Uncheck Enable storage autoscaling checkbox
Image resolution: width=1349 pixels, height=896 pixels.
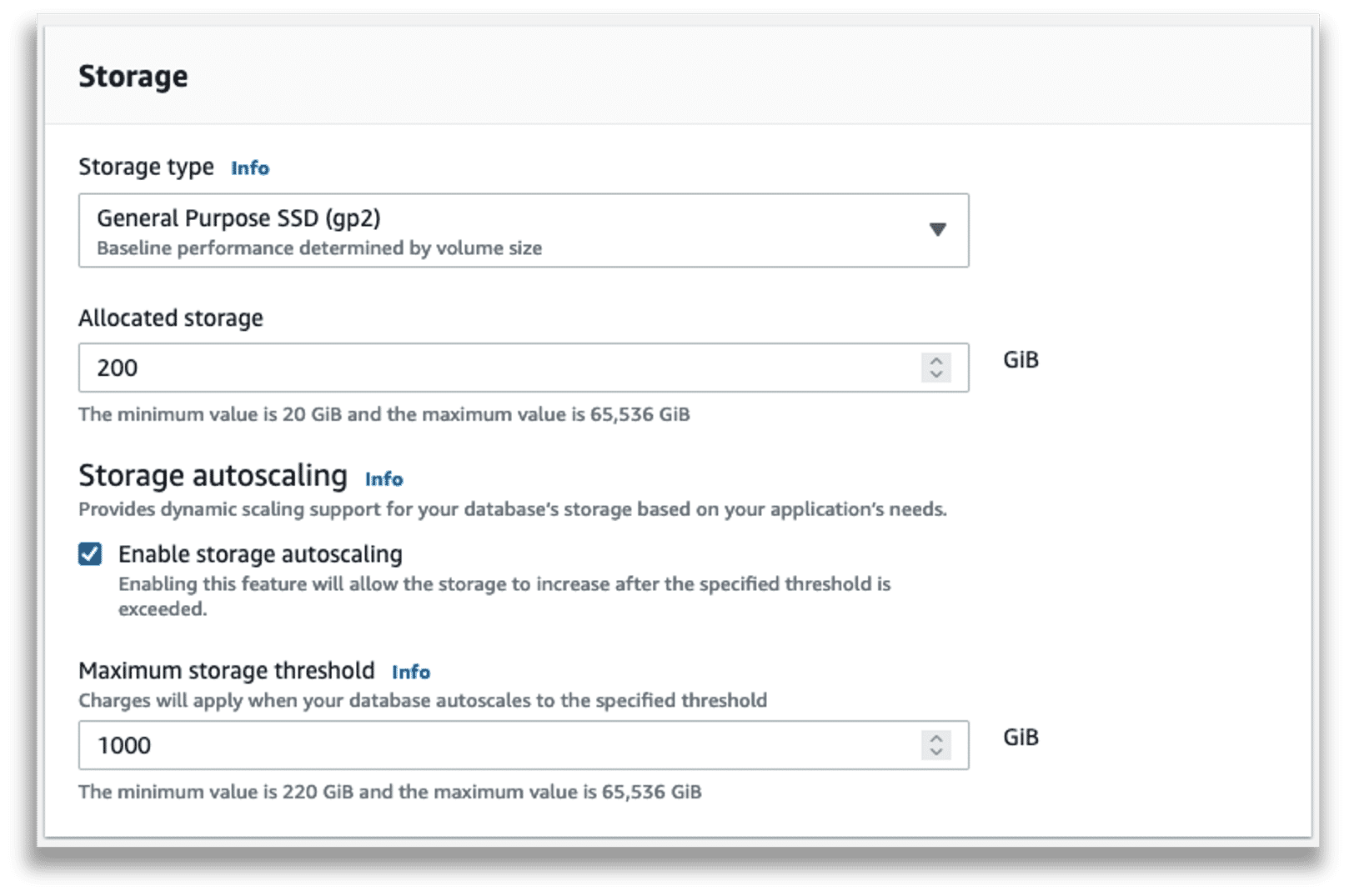pos(90,554)
